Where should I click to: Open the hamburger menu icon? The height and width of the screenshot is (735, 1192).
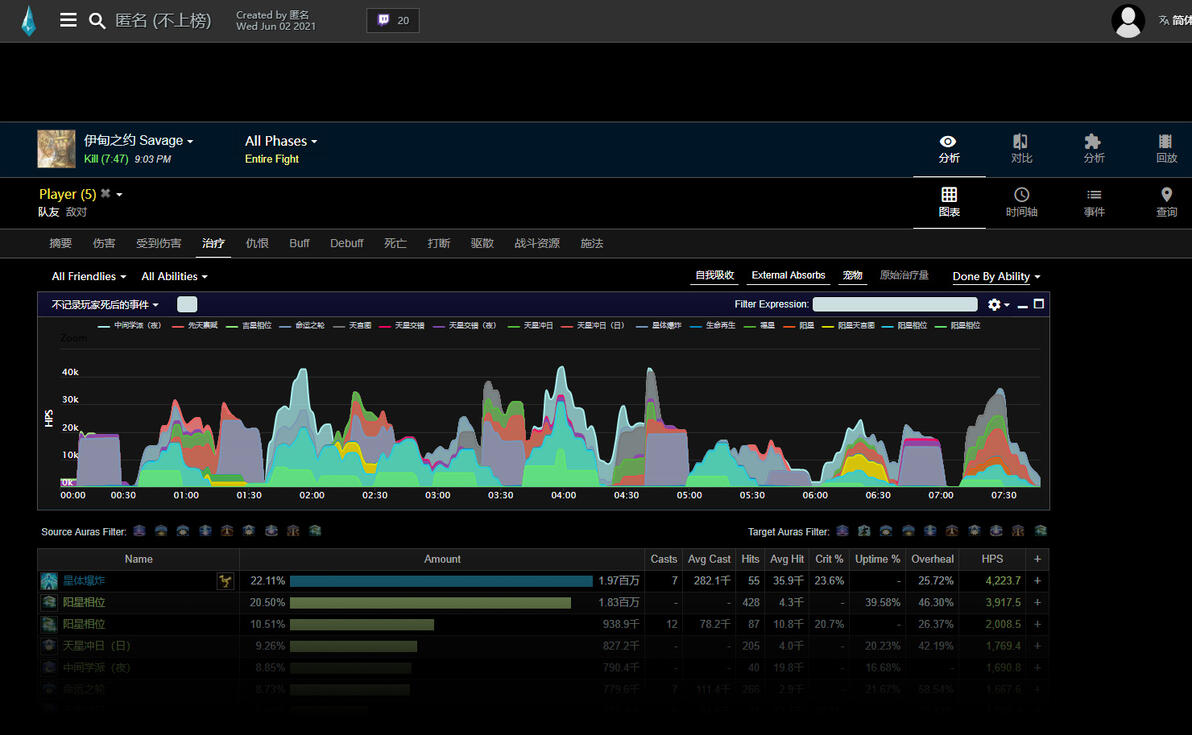coord(68,21)
